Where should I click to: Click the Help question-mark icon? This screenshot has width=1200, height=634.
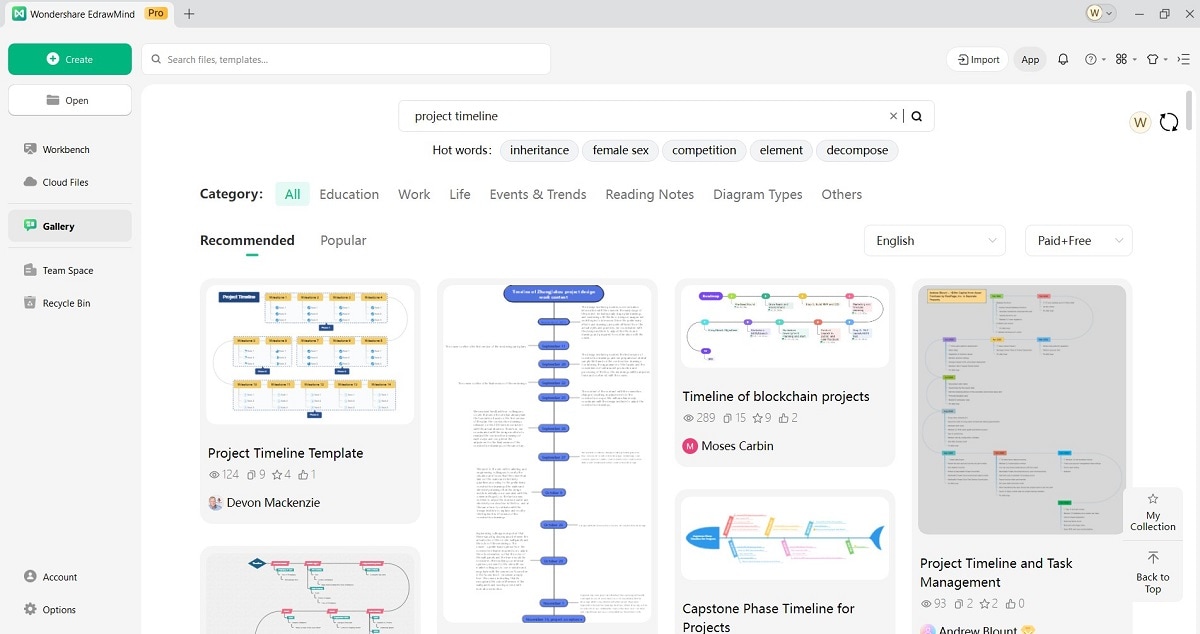coord(1091,59)
